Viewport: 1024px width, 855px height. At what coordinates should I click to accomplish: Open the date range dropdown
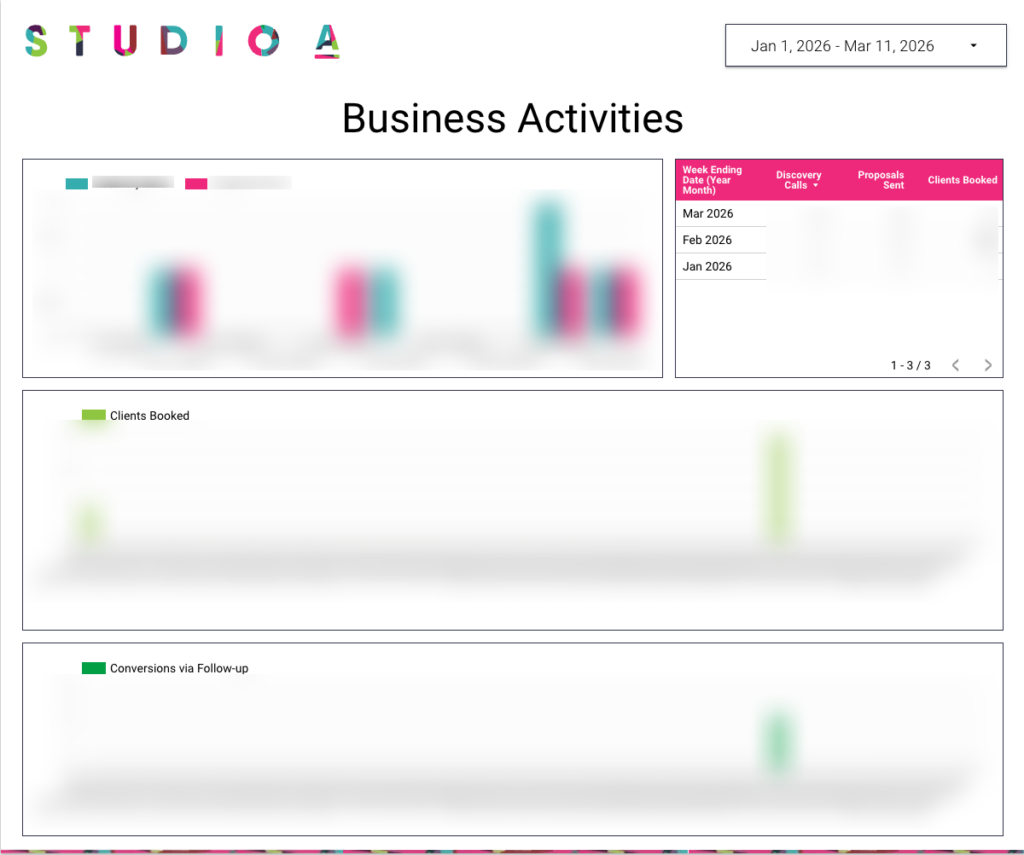click(865, 46)
